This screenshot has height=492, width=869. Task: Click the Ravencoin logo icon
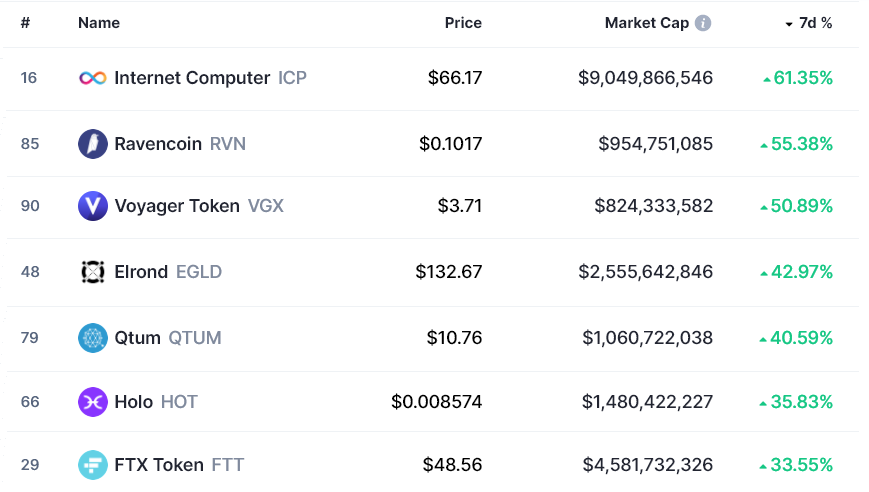(93, 144)
